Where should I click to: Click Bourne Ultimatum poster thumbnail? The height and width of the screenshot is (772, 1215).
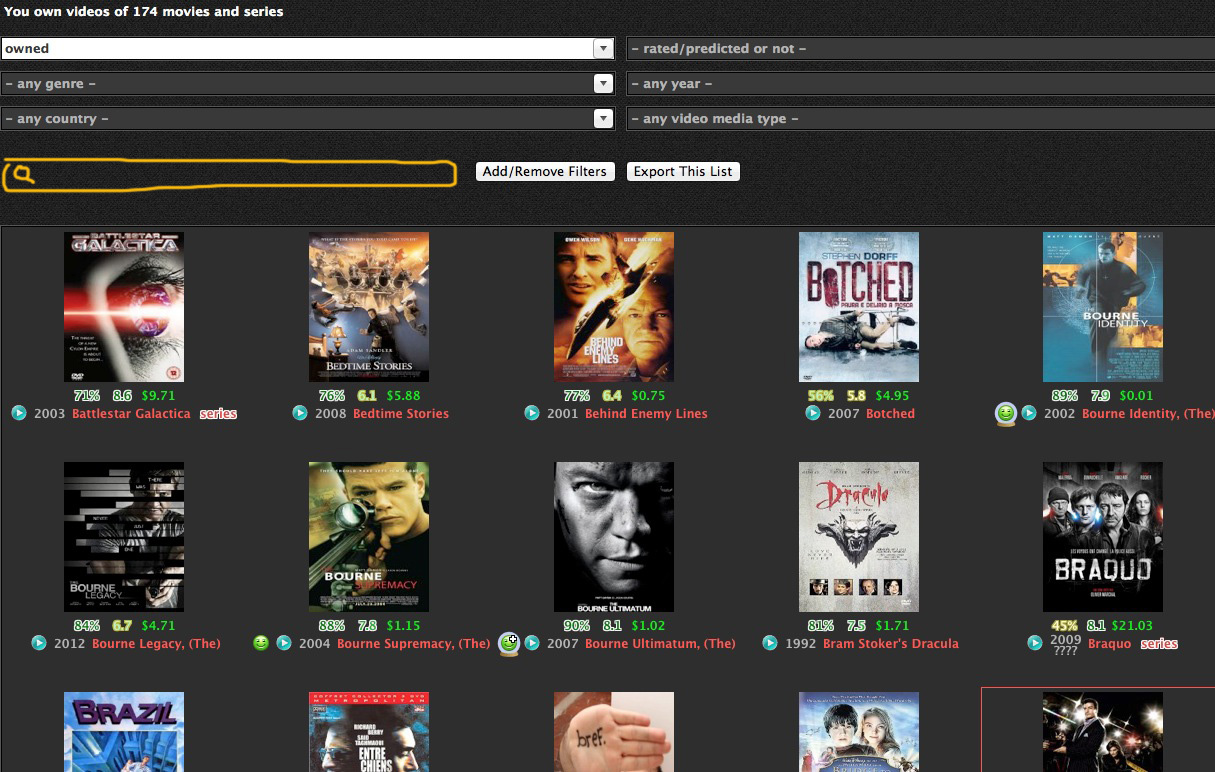coord(614,537)
